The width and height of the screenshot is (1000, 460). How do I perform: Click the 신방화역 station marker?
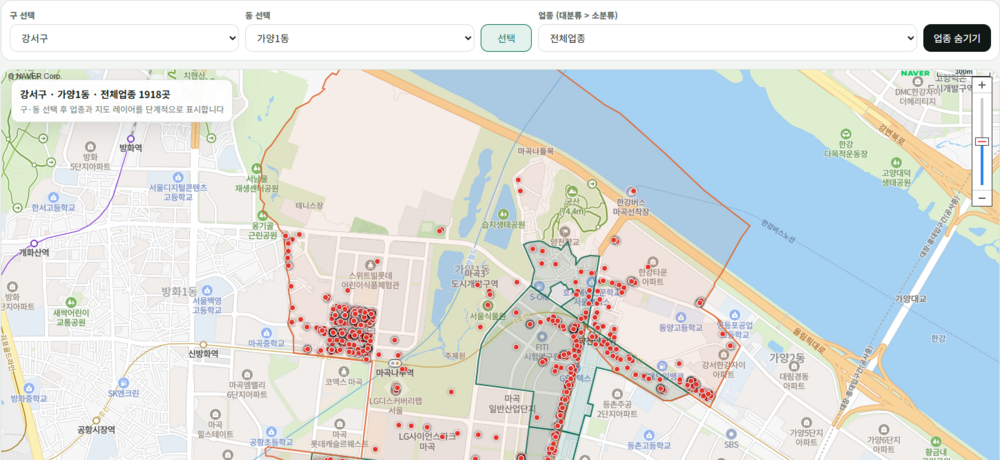tap(203, 345)
